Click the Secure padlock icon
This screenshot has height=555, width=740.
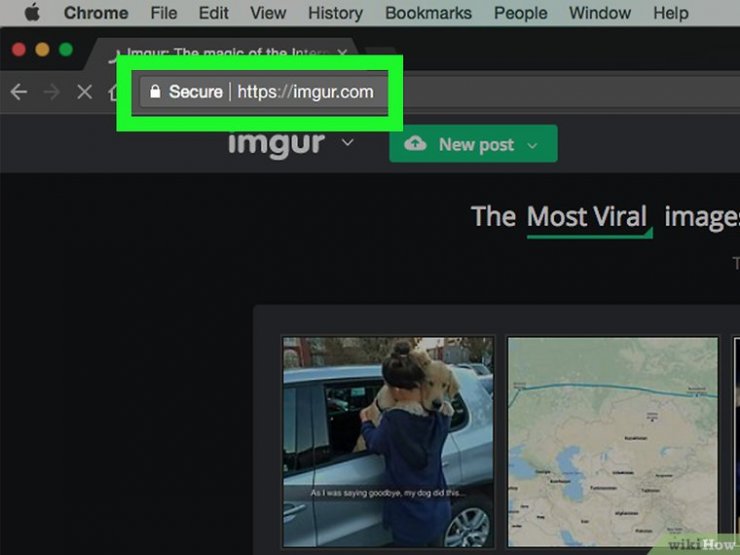click(155, 91)
